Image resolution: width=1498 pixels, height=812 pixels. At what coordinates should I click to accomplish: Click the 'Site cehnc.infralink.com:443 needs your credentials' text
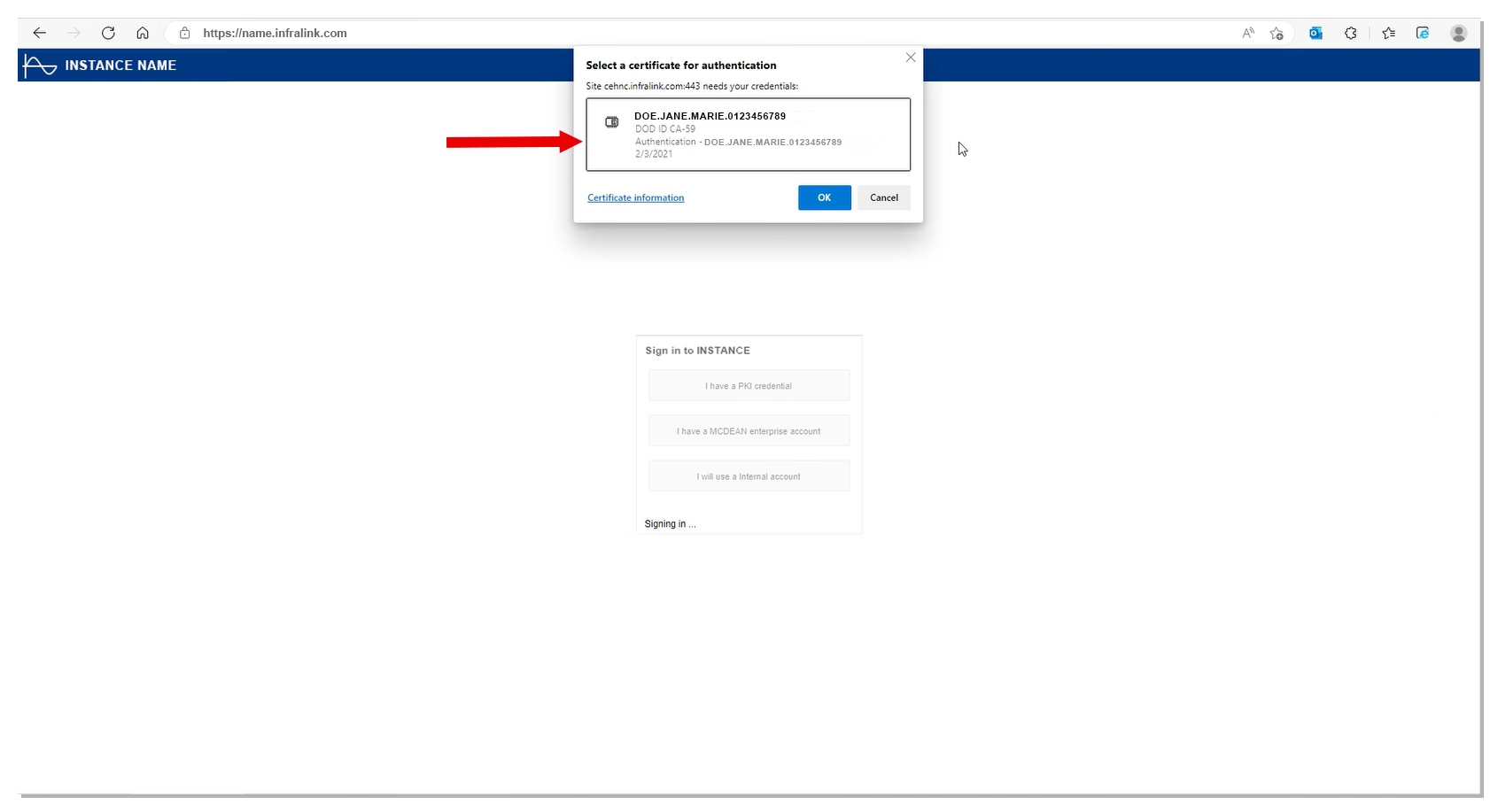click(692, 86)
